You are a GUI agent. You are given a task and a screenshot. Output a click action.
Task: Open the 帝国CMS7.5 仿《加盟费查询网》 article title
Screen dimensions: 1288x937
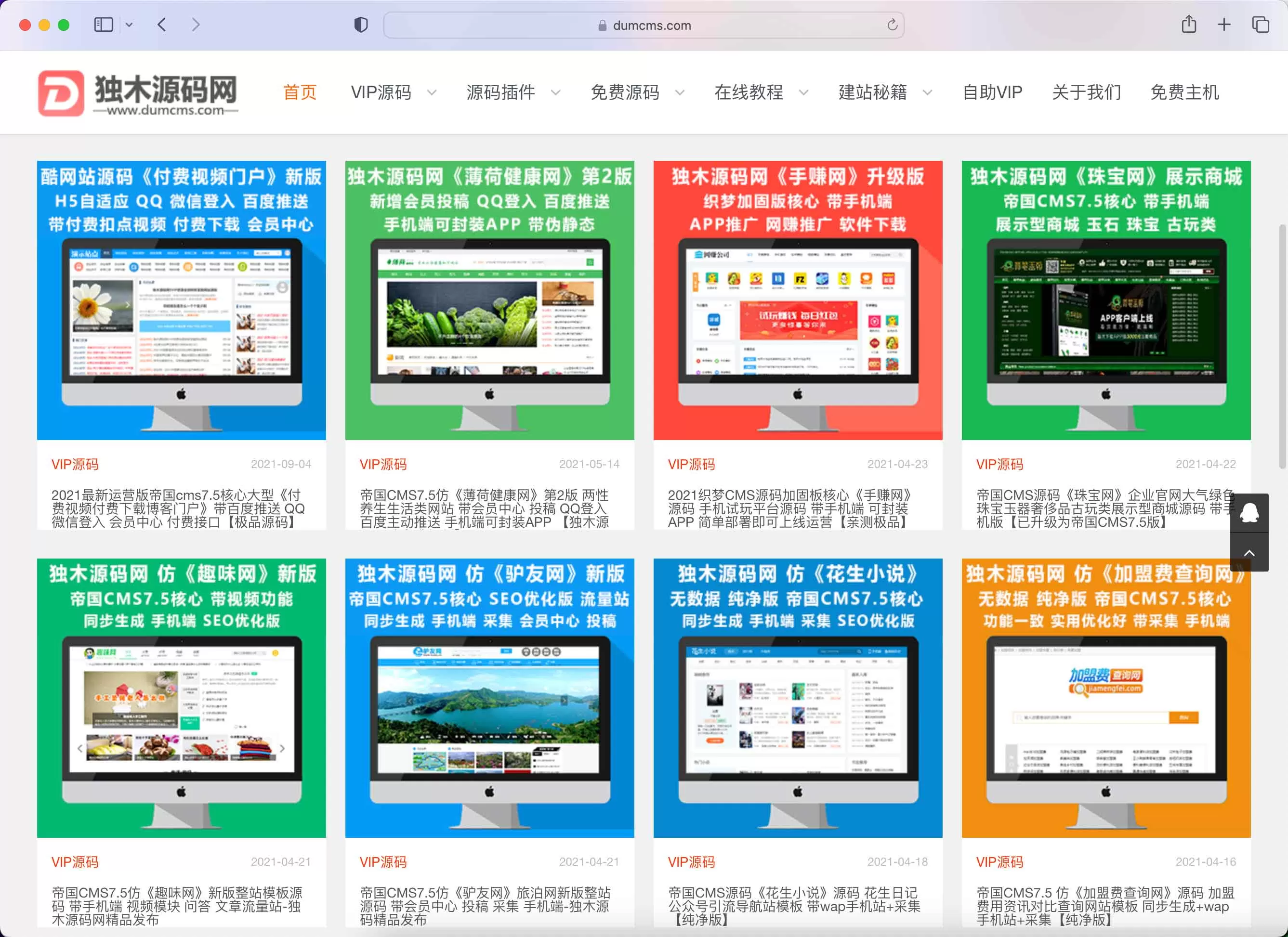(1105, 906)
